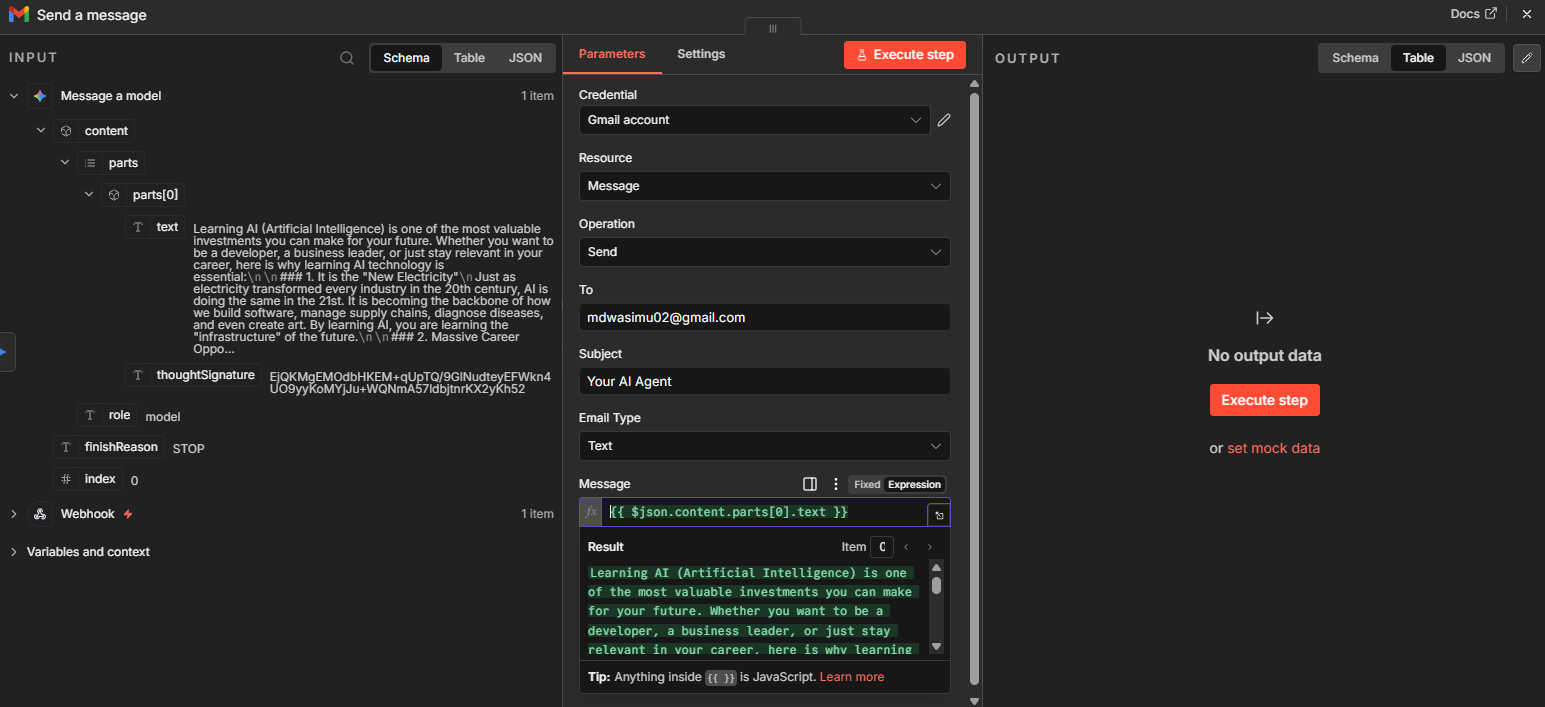Click the fx icon in Message expression
The width and height of the screenshot is (1545, 707).
(591, 512)
